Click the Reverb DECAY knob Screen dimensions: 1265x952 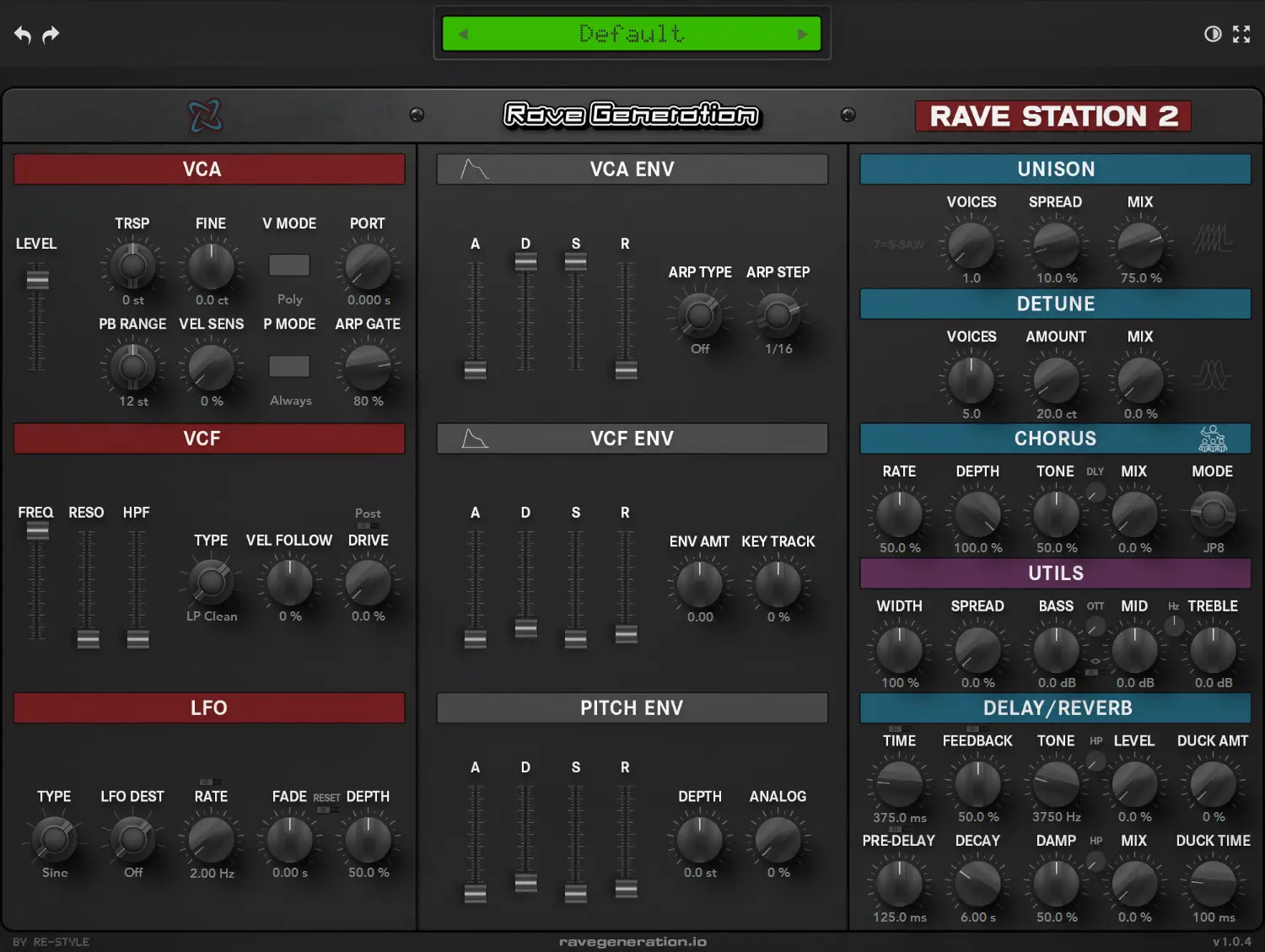pos(977,883)
